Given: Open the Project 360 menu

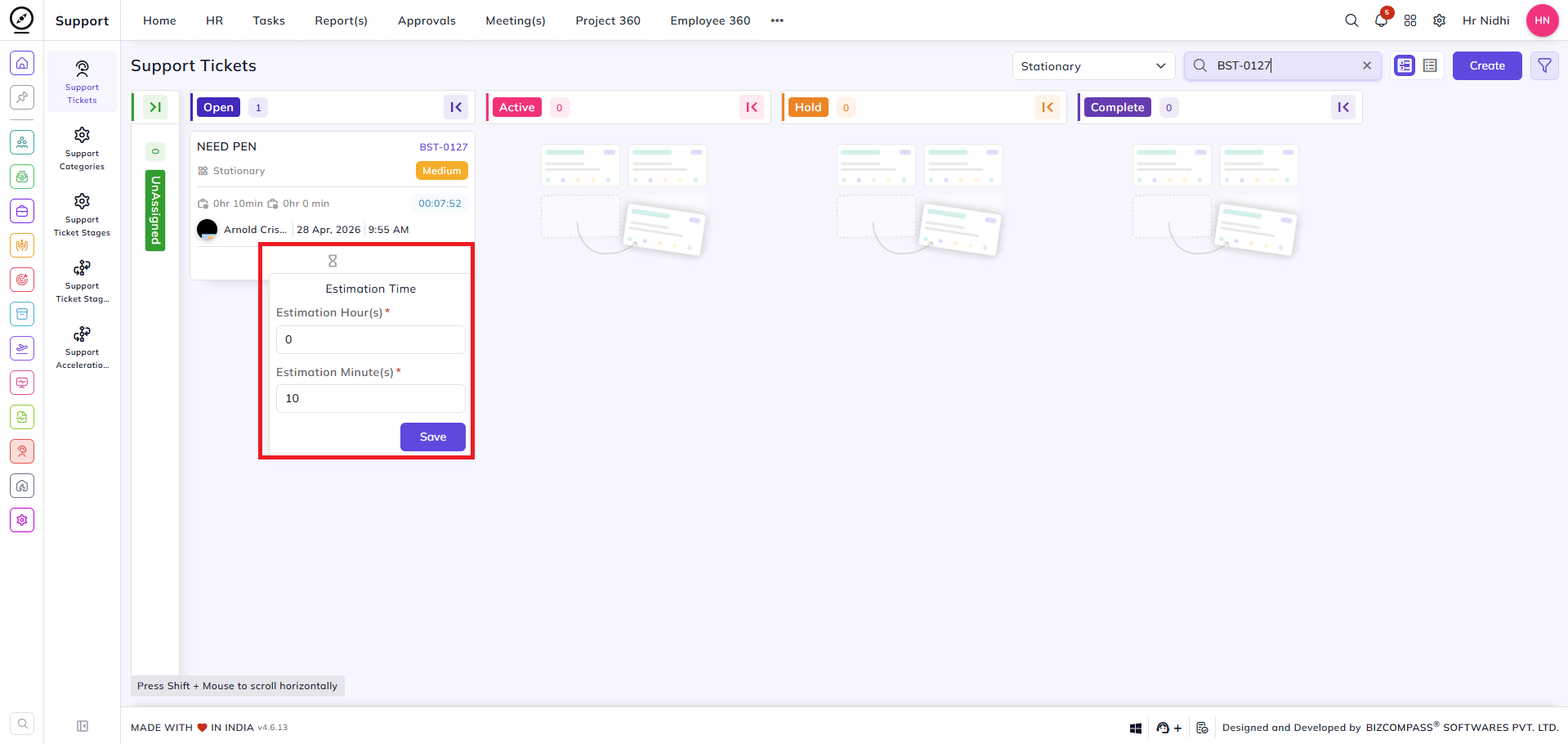Looking at the screenshot, I should click(x=608, y=20).
